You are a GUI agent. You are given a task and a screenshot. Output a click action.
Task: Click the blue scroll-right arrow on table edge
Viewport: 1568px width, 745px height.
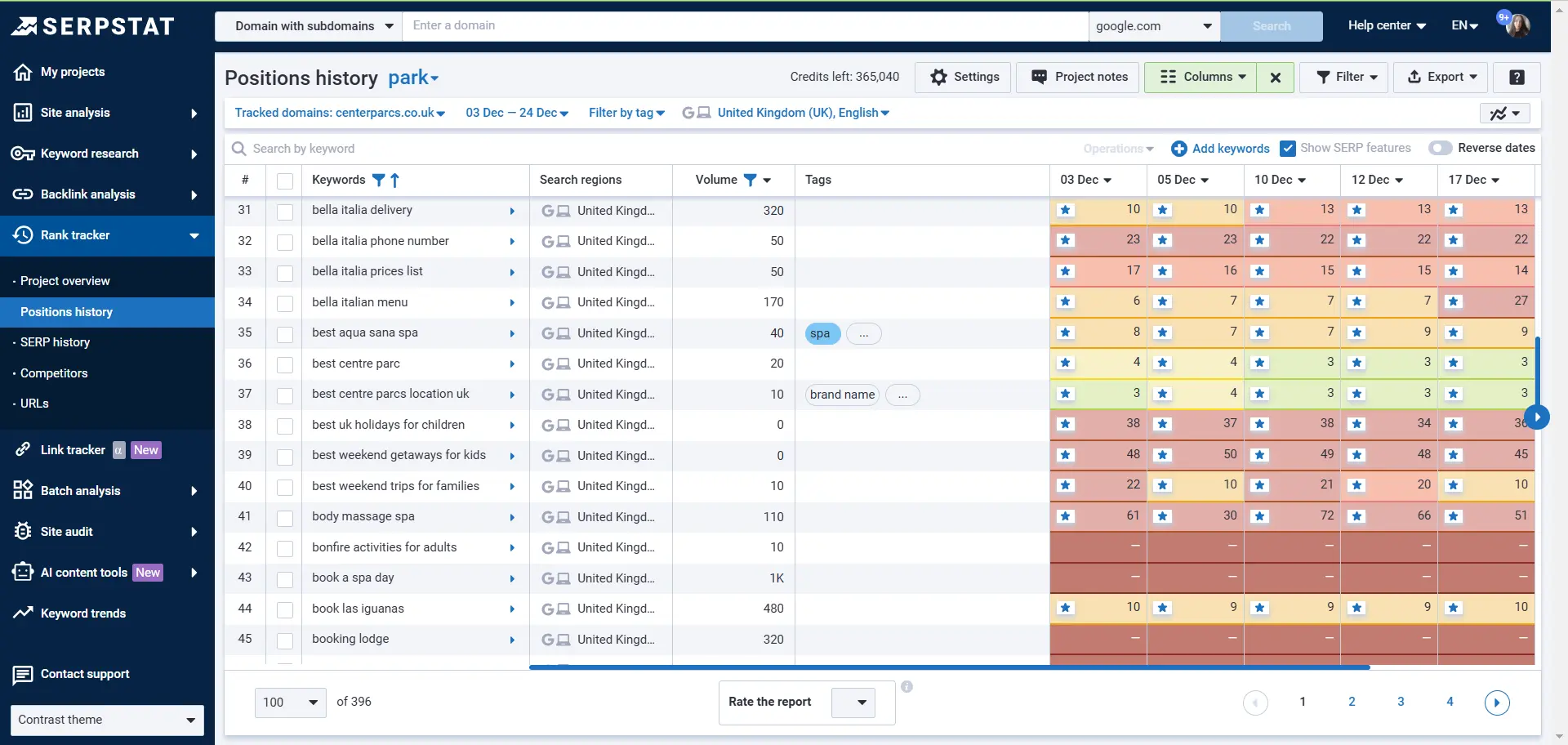click(1537, 417)
